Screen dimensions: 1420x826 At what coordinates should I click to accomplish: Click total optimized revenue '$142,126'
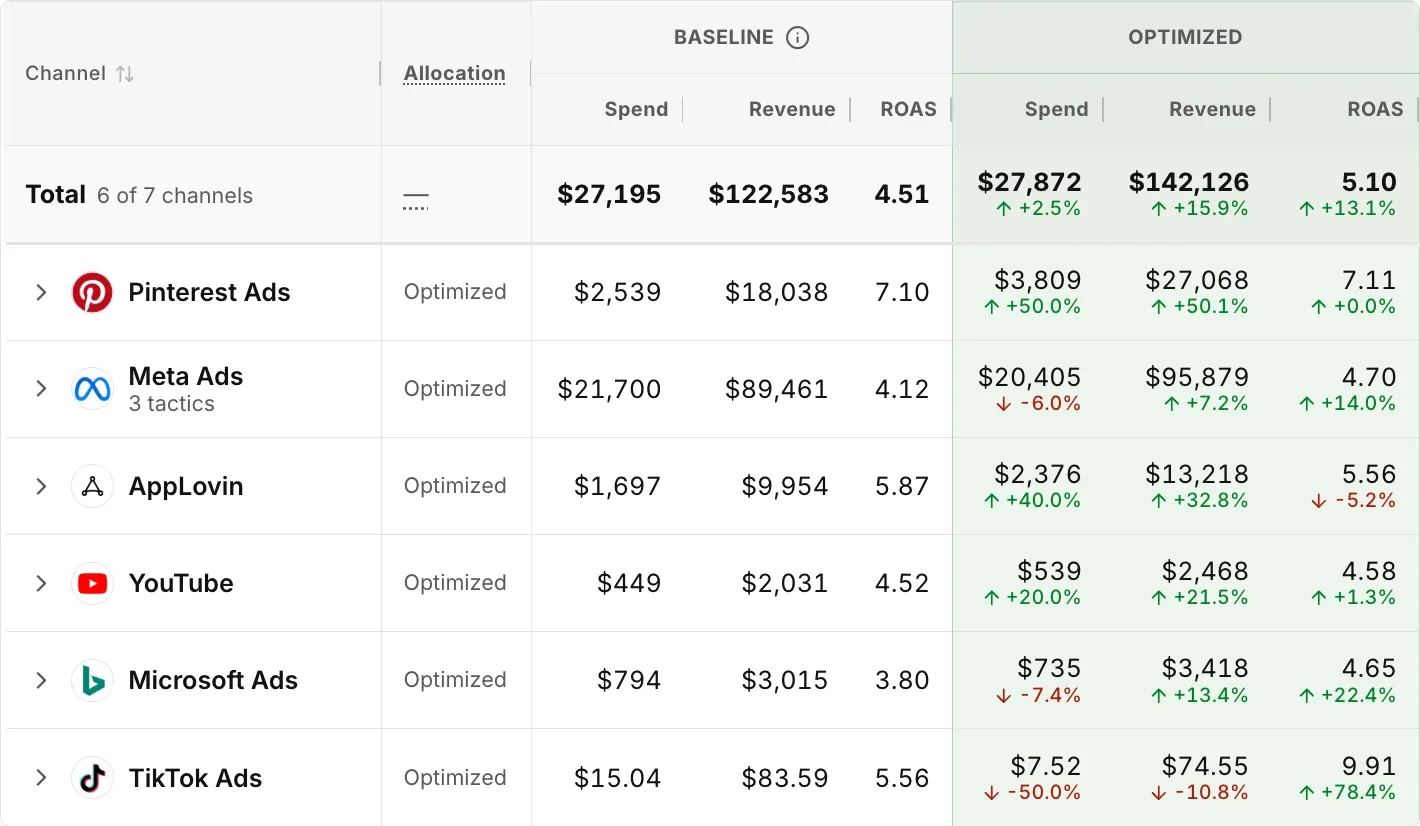coord(1189,182)
